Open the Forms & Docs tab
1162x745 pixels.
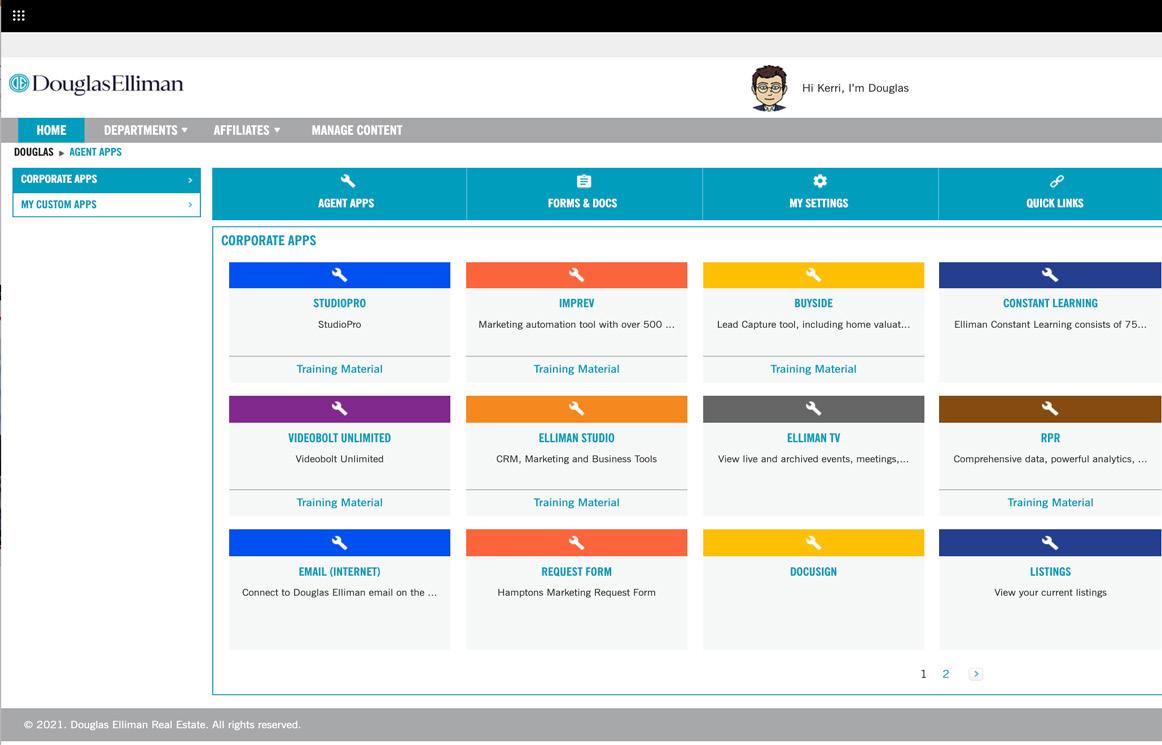click(584, 193)
